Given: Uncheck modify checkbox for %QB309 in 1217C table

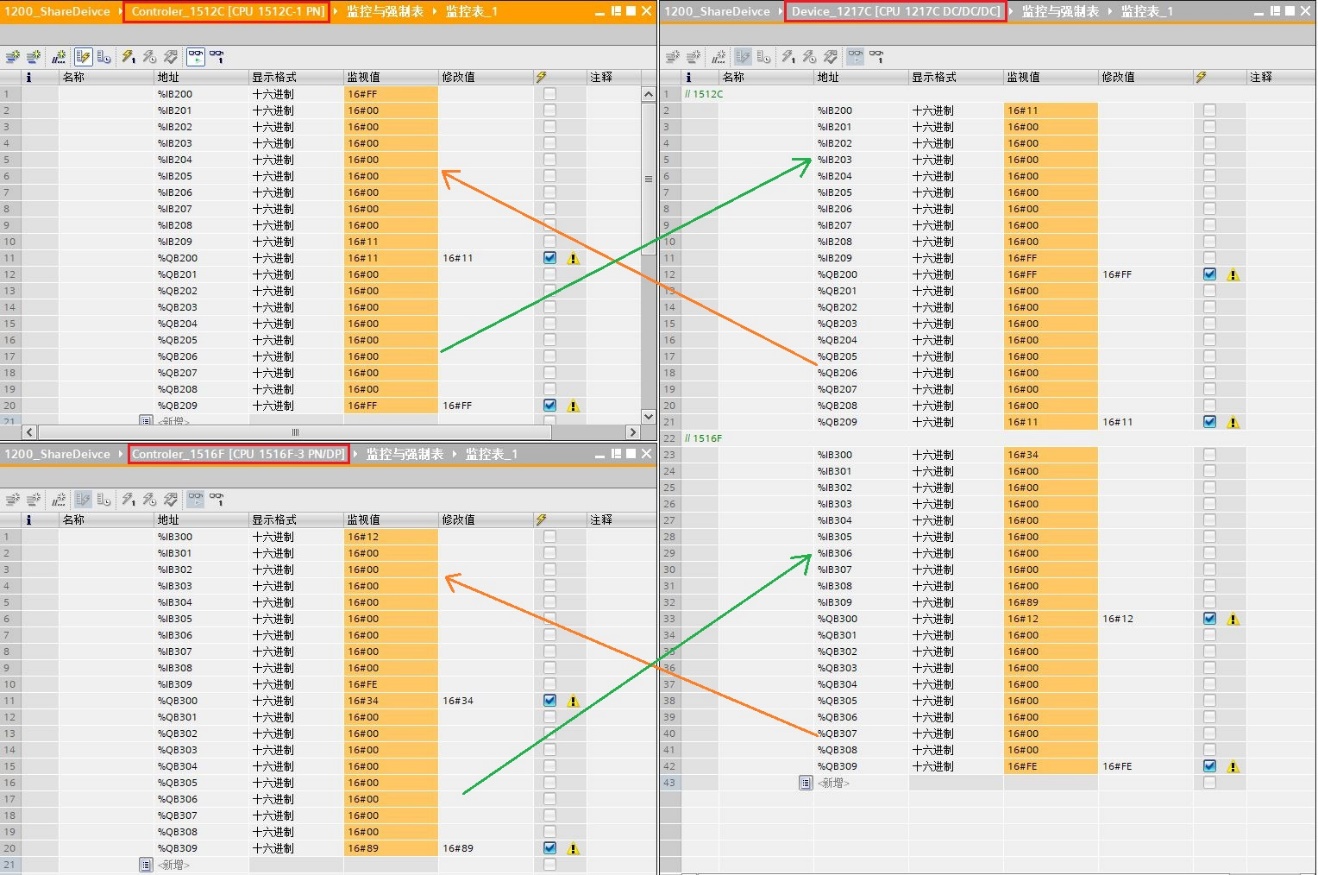Looking at the screenshot, I should click(1210, 766).
